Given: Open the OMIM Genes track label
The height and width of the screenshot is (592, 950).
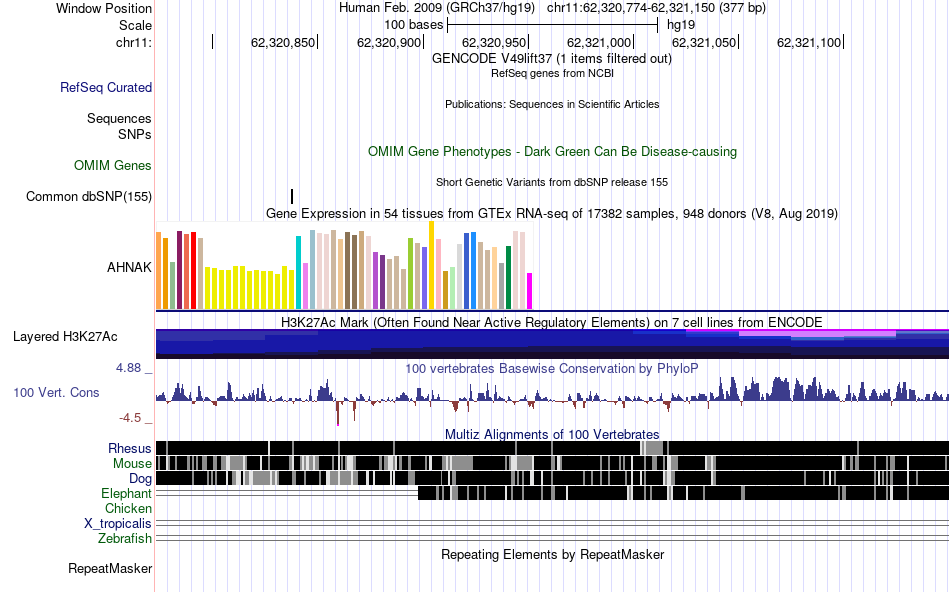Looking at the screenshot, I should [113, 165].
